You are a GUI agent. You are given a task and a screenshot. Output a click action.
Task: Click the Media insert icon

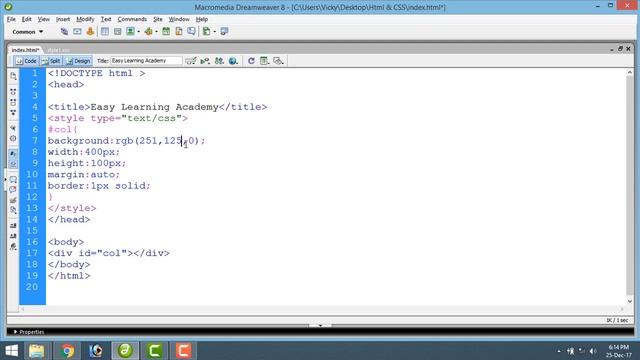tap(148, 31)
